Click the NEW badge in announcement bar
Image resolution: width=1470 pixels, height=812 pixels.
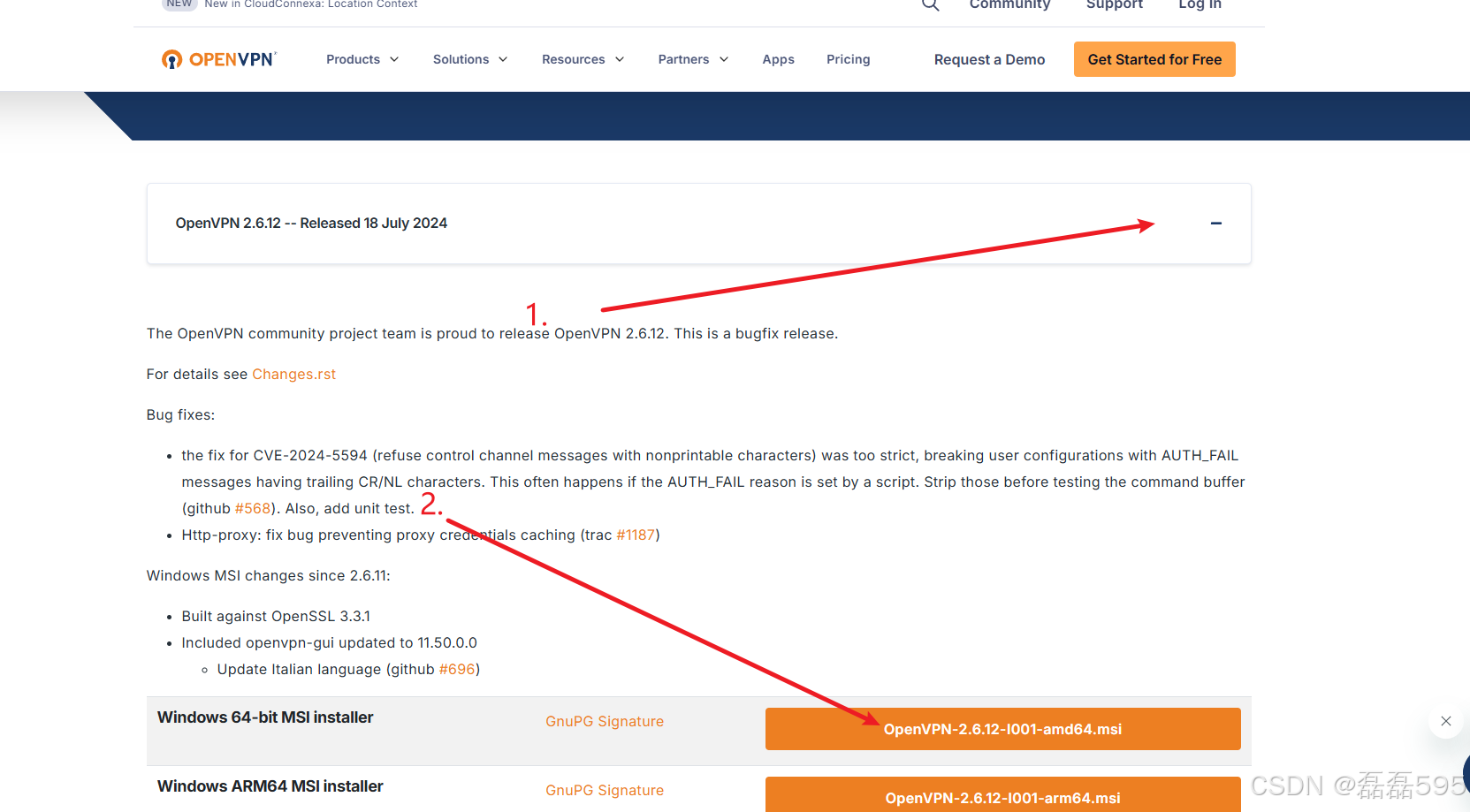[179, 4]
